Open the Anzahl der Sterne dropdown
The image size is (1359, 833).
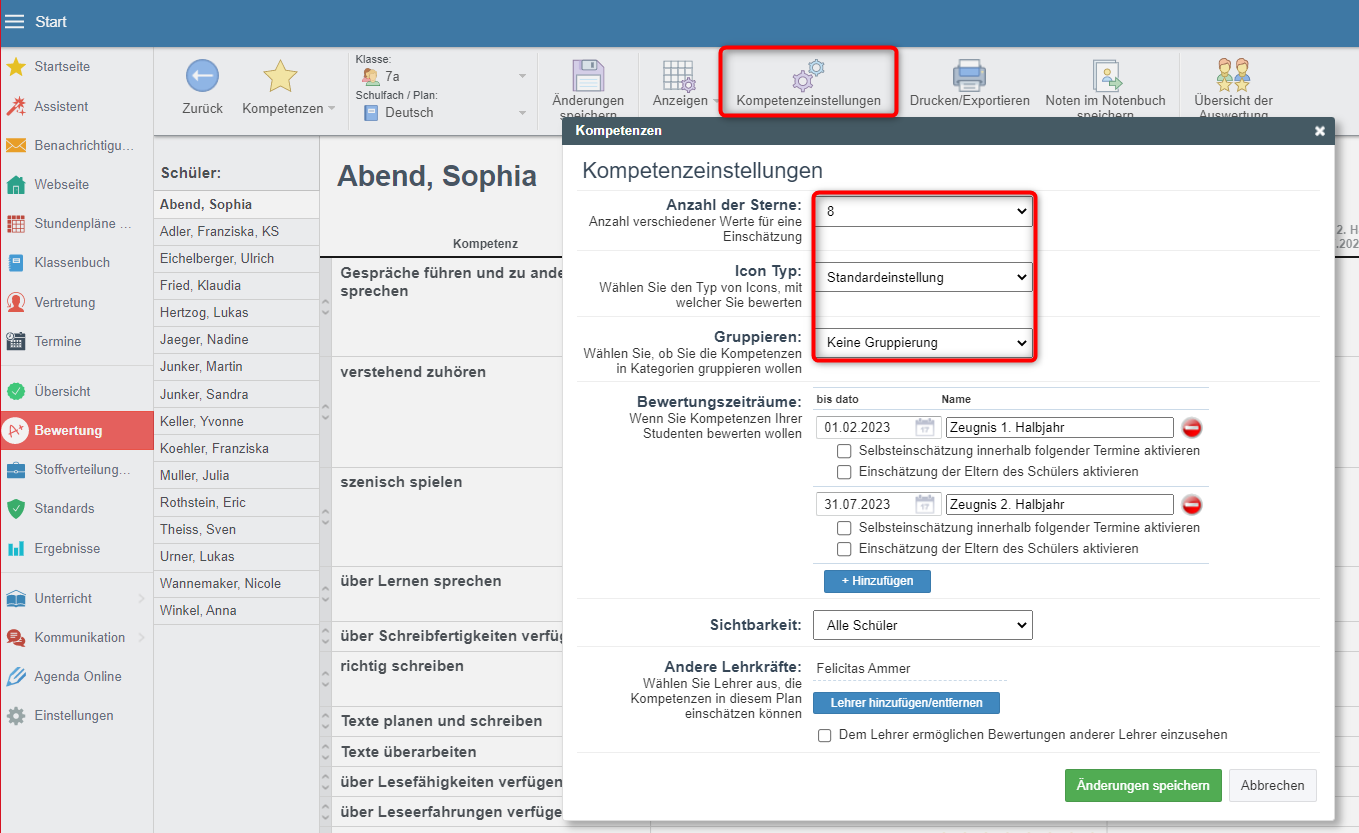click(x=922, y=212)
